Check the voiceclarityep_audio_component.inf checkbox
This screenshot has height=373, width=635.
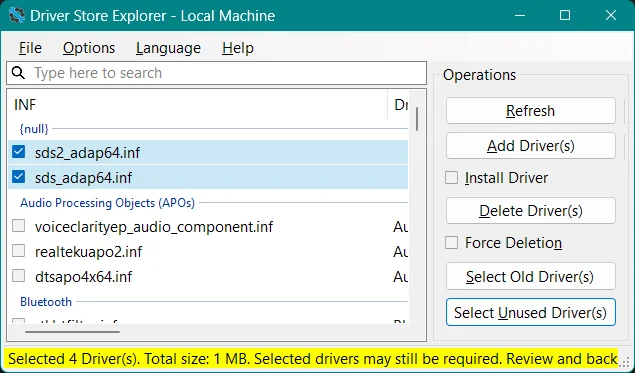[x=19, y=226]
